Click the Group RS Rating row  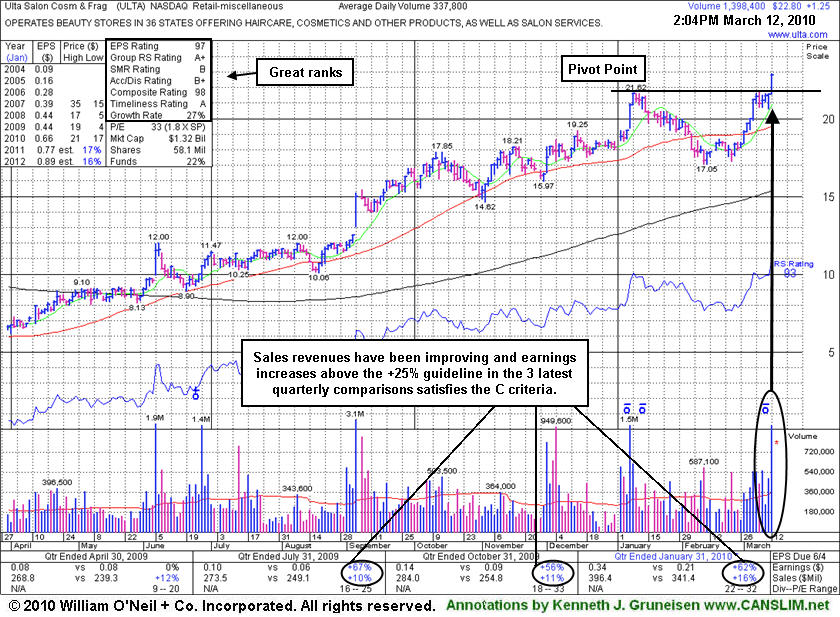158,58
